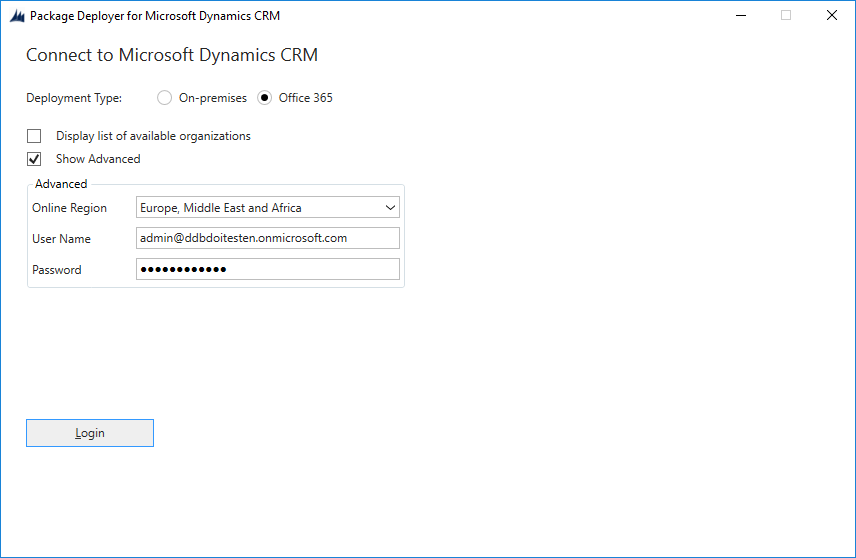Viewport: 856px width, 558px height.
Task: Close the Package Deployer window
Action: [x=831, y=15]
